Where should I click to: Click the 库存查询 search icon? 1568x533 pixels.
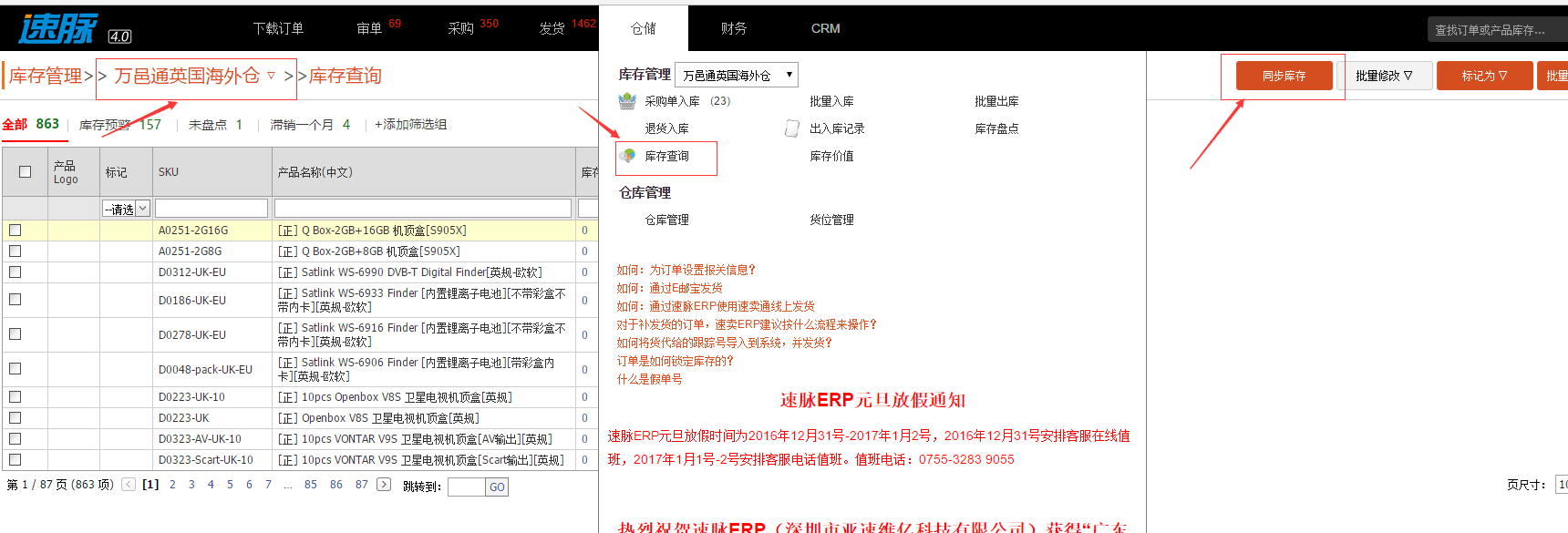pyautogui.click(x=627, y=156)
